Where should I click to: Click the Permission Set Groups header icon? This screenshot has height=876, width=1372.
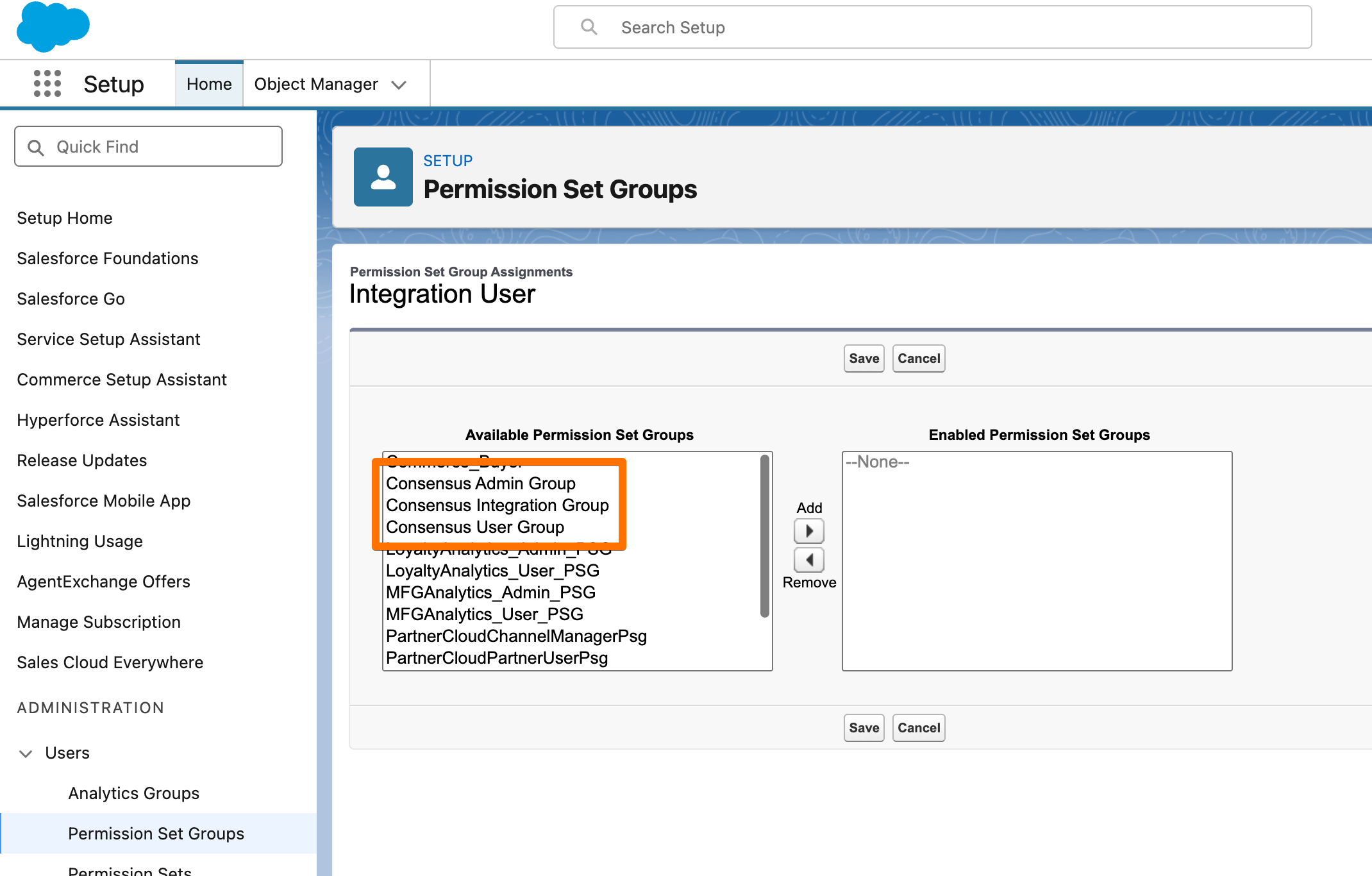(x=383, y=177)
